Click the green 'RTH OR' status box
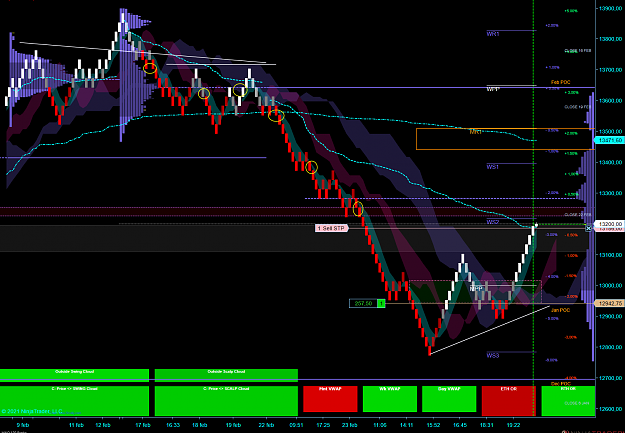625x433 pixels. (568, 400)
